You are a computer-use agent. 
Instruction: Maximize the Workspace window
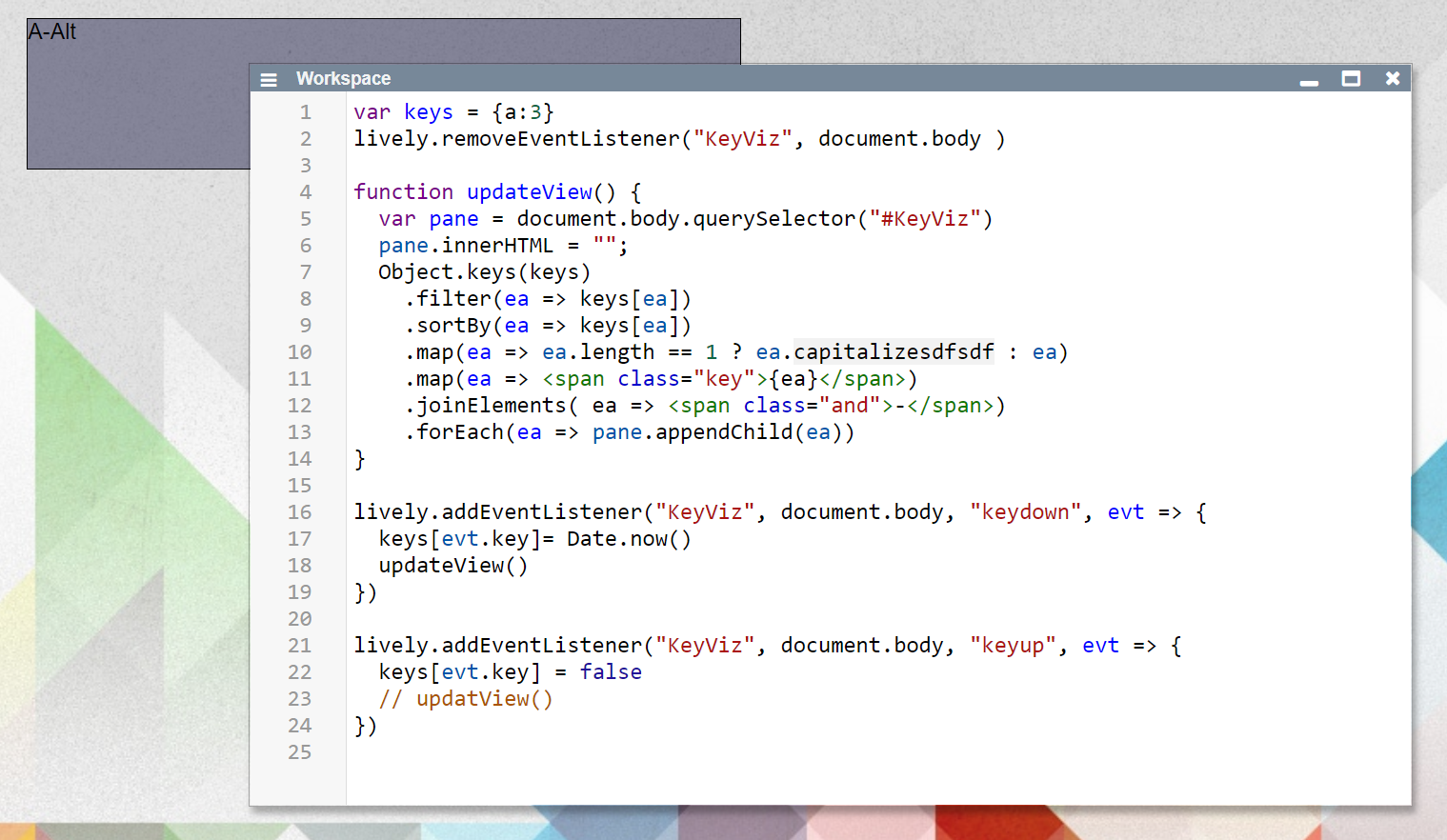tap(1351, 79)
